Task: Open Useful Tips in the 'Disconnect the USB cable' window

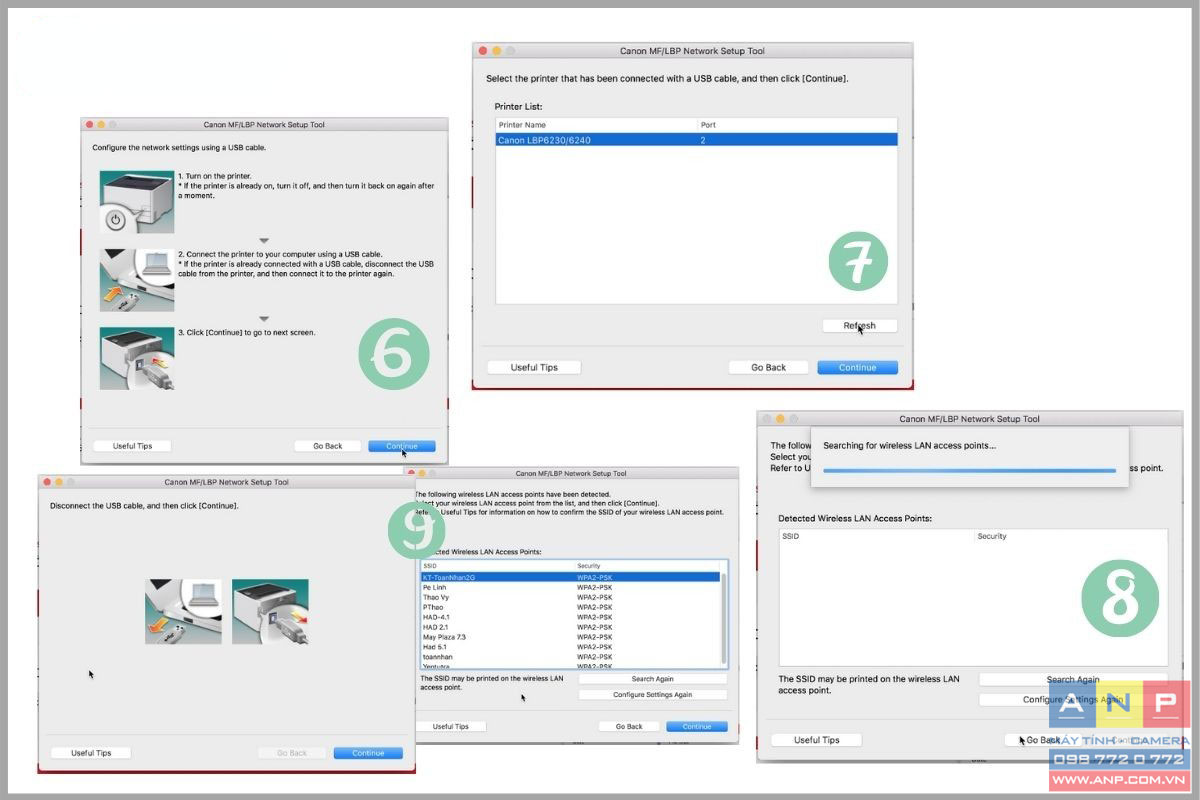Action: point(91,753)
